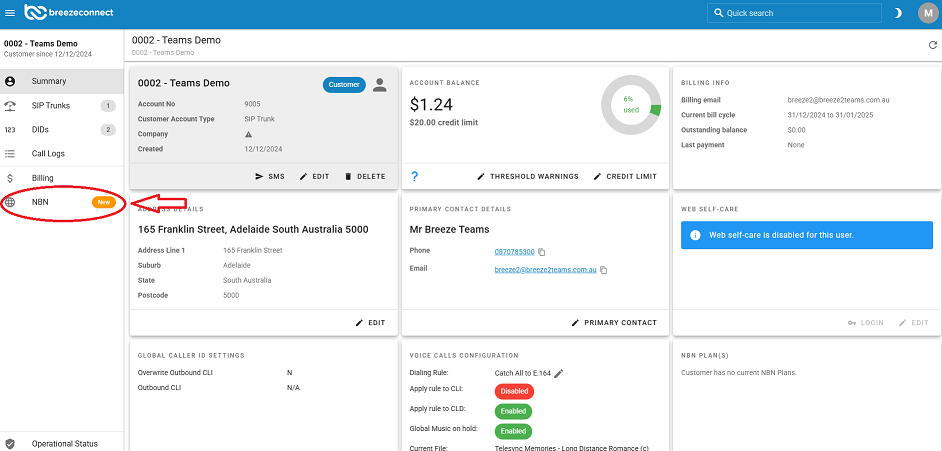
Task: Open NBN in the sidebar
Action: pos(62,202)
